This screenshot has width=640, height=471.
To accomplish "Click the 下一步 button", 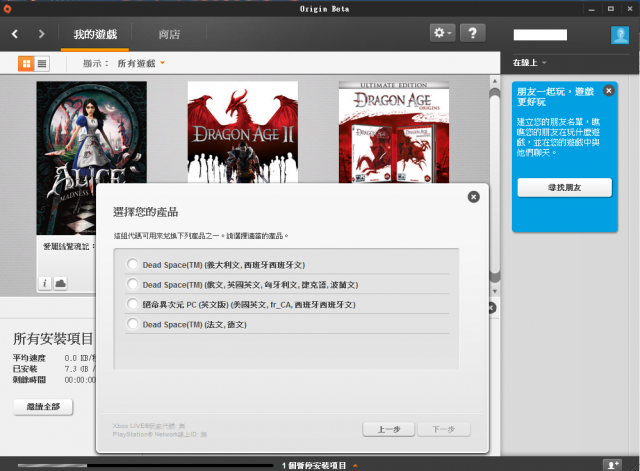I will pos(444,429).
